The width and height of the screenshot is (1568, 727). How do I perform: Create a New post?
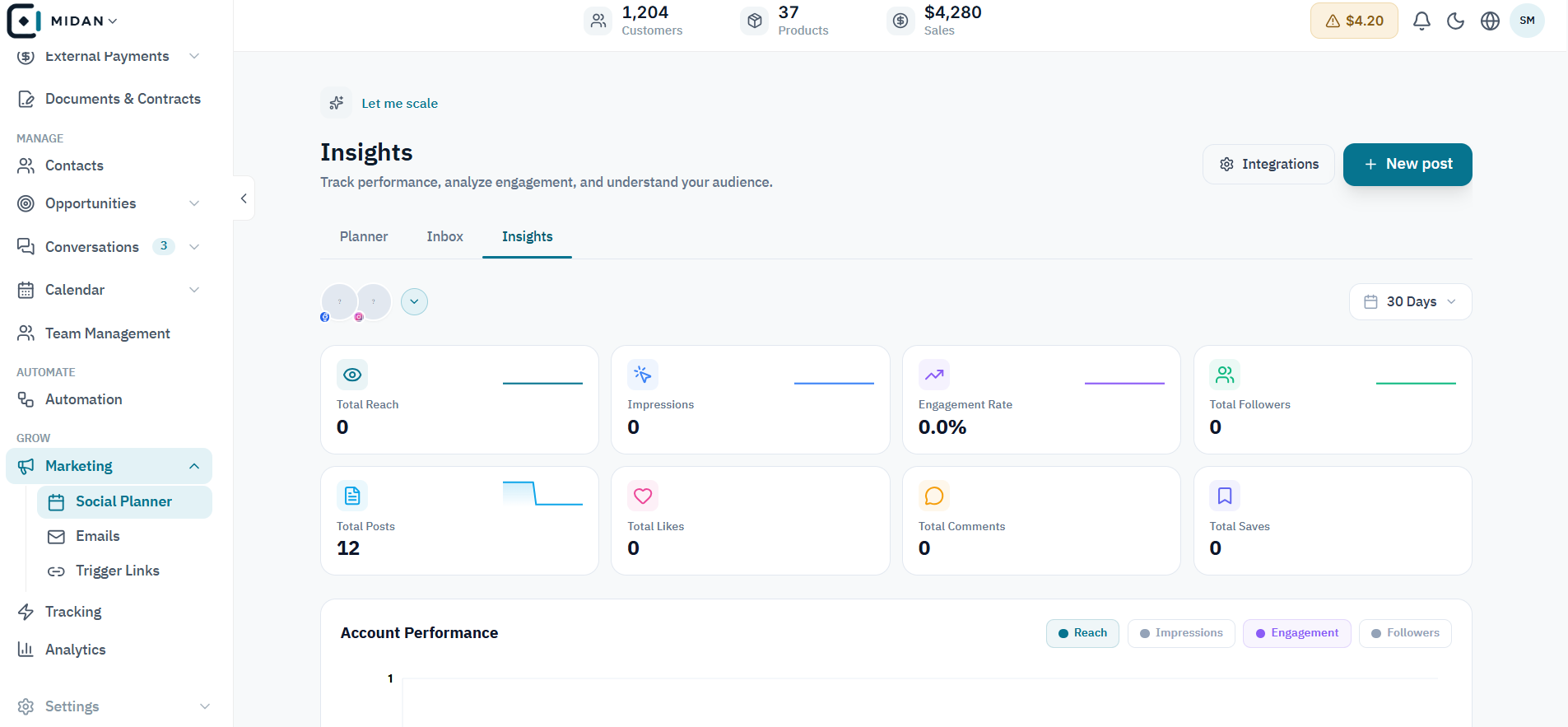(1407, 164)
